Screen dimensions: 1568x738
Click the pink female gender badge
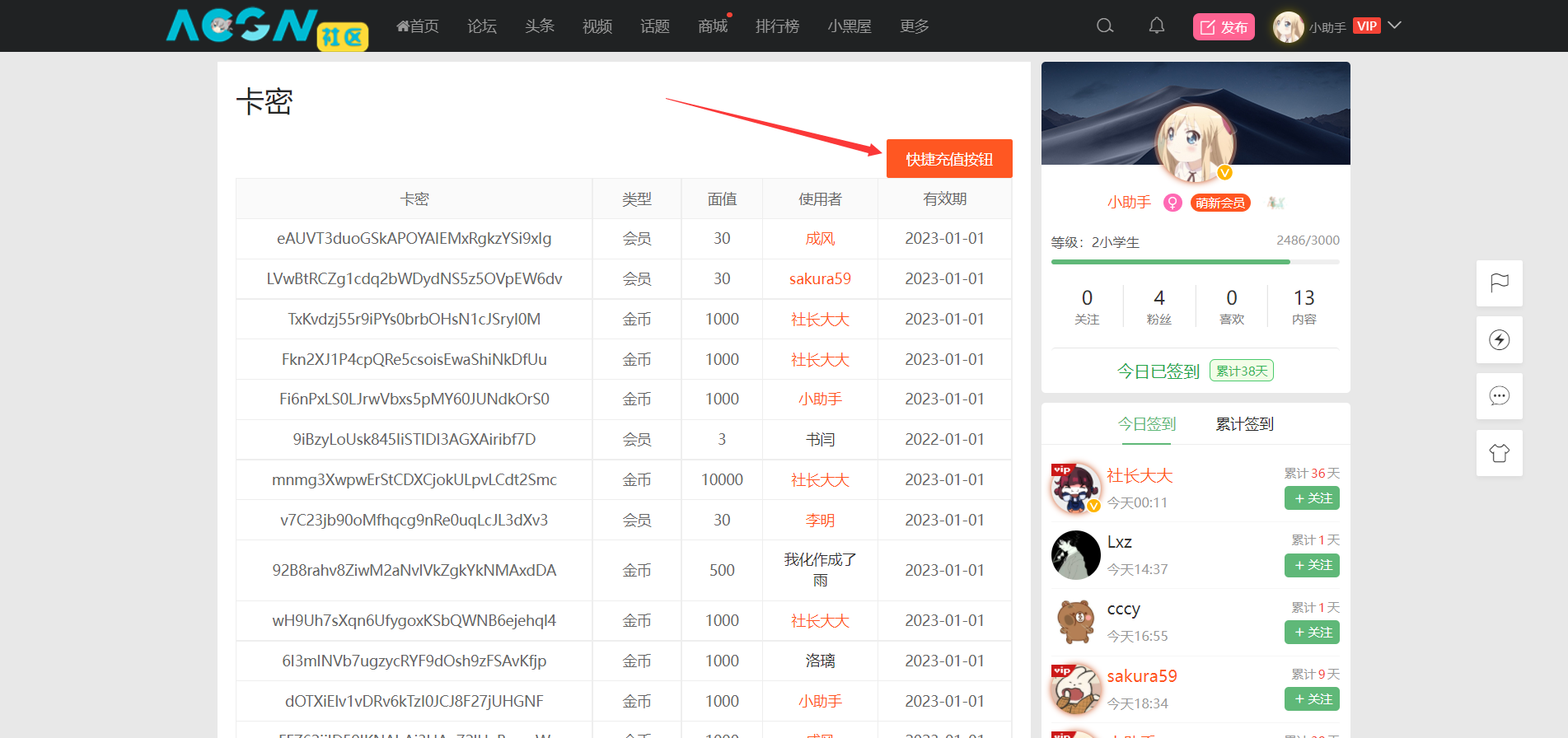pos(1172,203)
